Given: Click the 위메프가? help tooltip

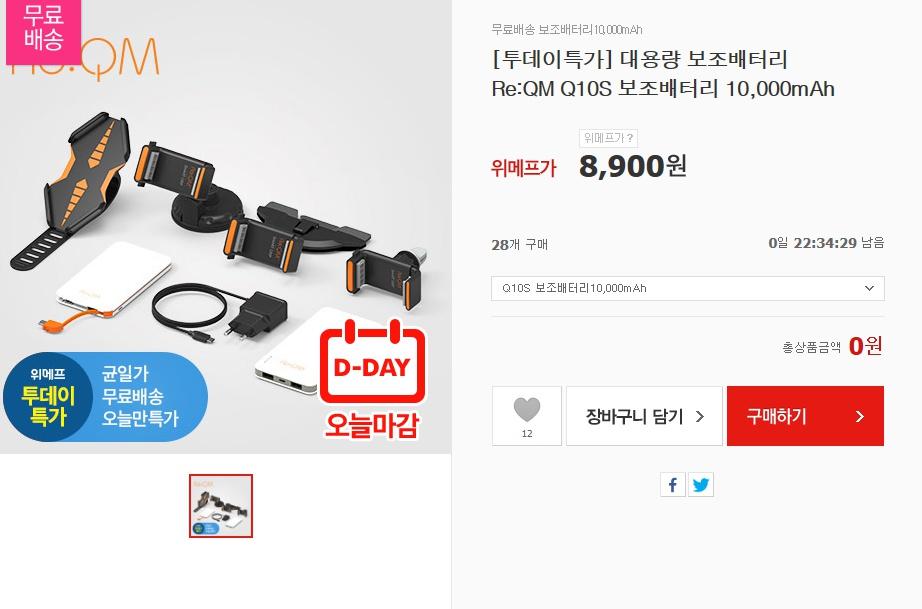Looking at the screenshot, I should click(x=608, y=138).
